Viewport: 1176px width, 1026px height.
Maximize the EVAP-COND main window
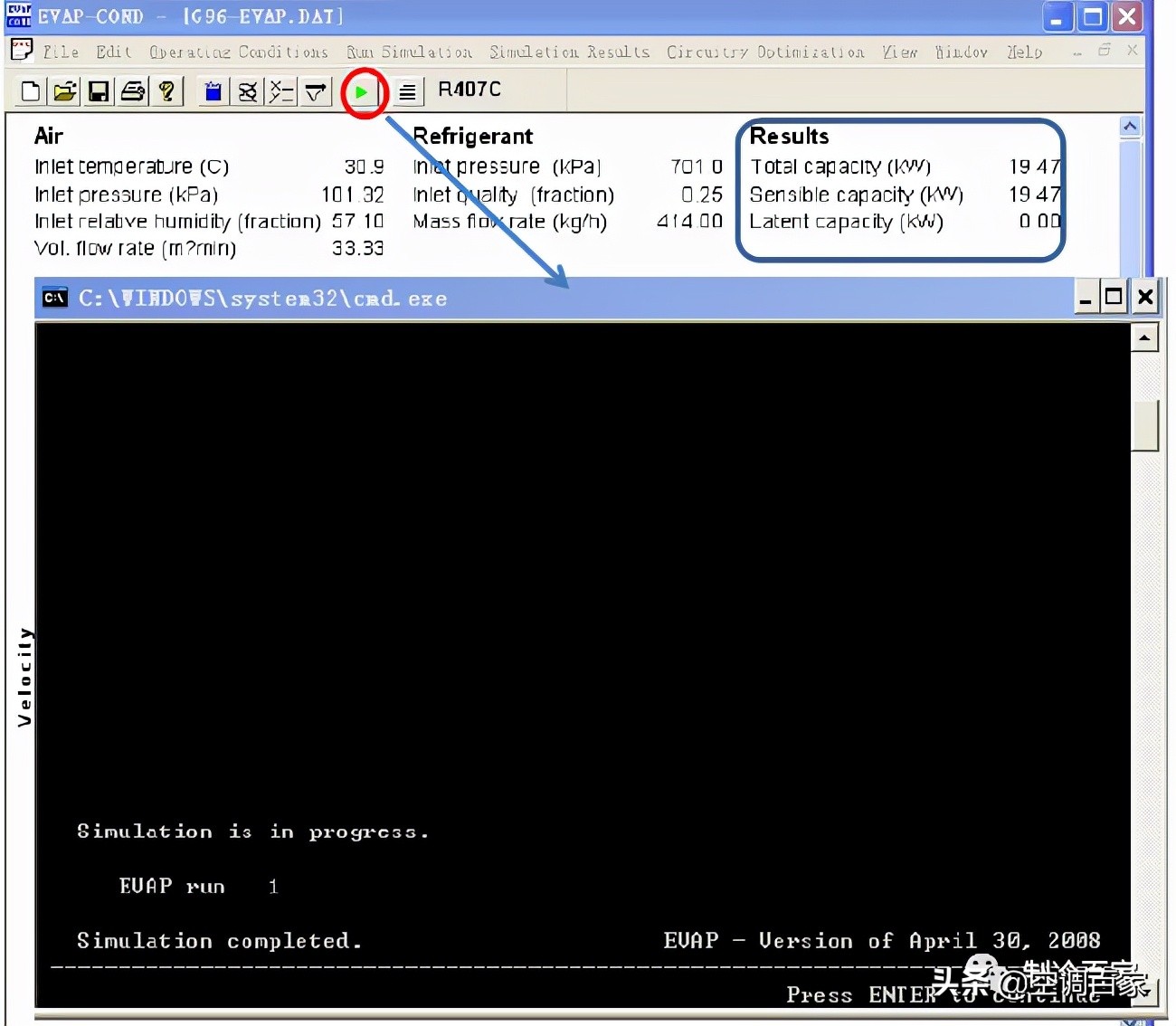(1093, 16)
